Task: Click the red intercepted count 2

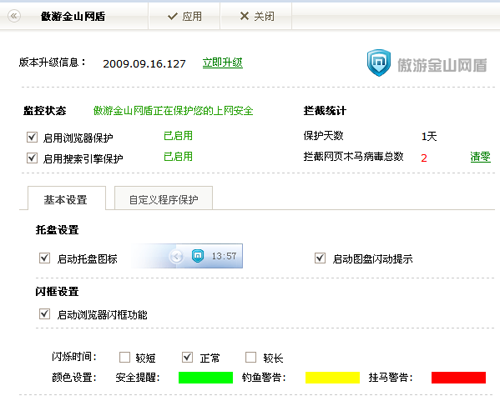Action: [424, 158]
